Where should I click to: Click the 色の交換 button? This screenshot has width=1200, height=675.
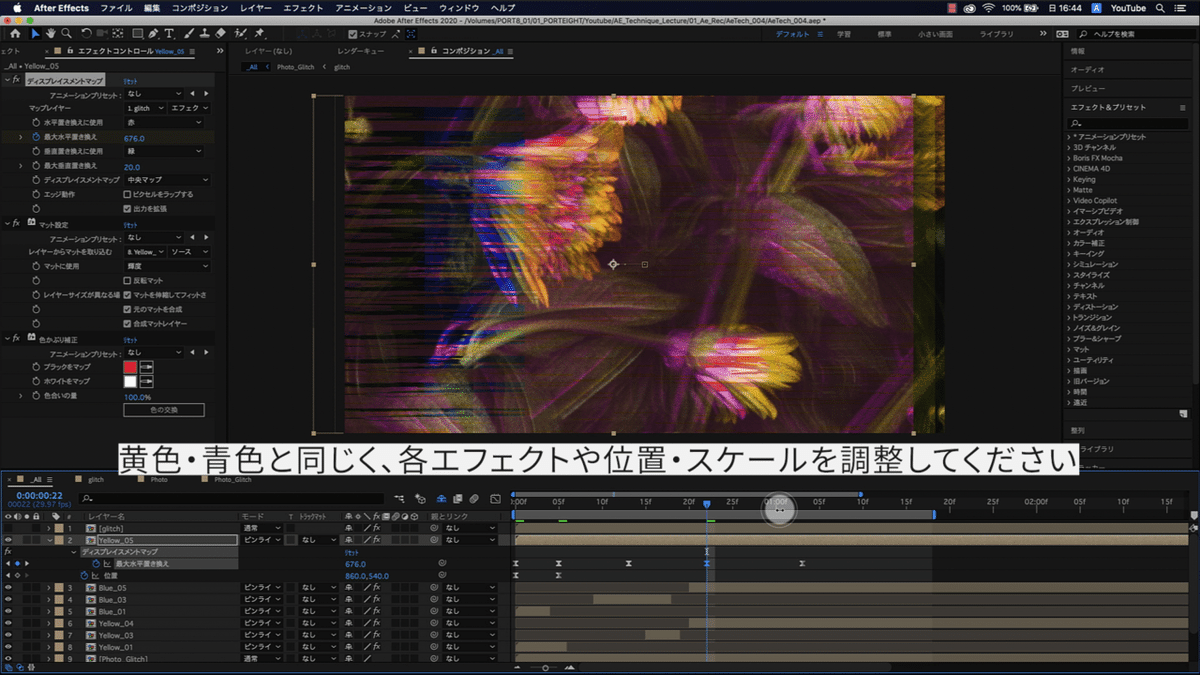click(x=163, y=410)
